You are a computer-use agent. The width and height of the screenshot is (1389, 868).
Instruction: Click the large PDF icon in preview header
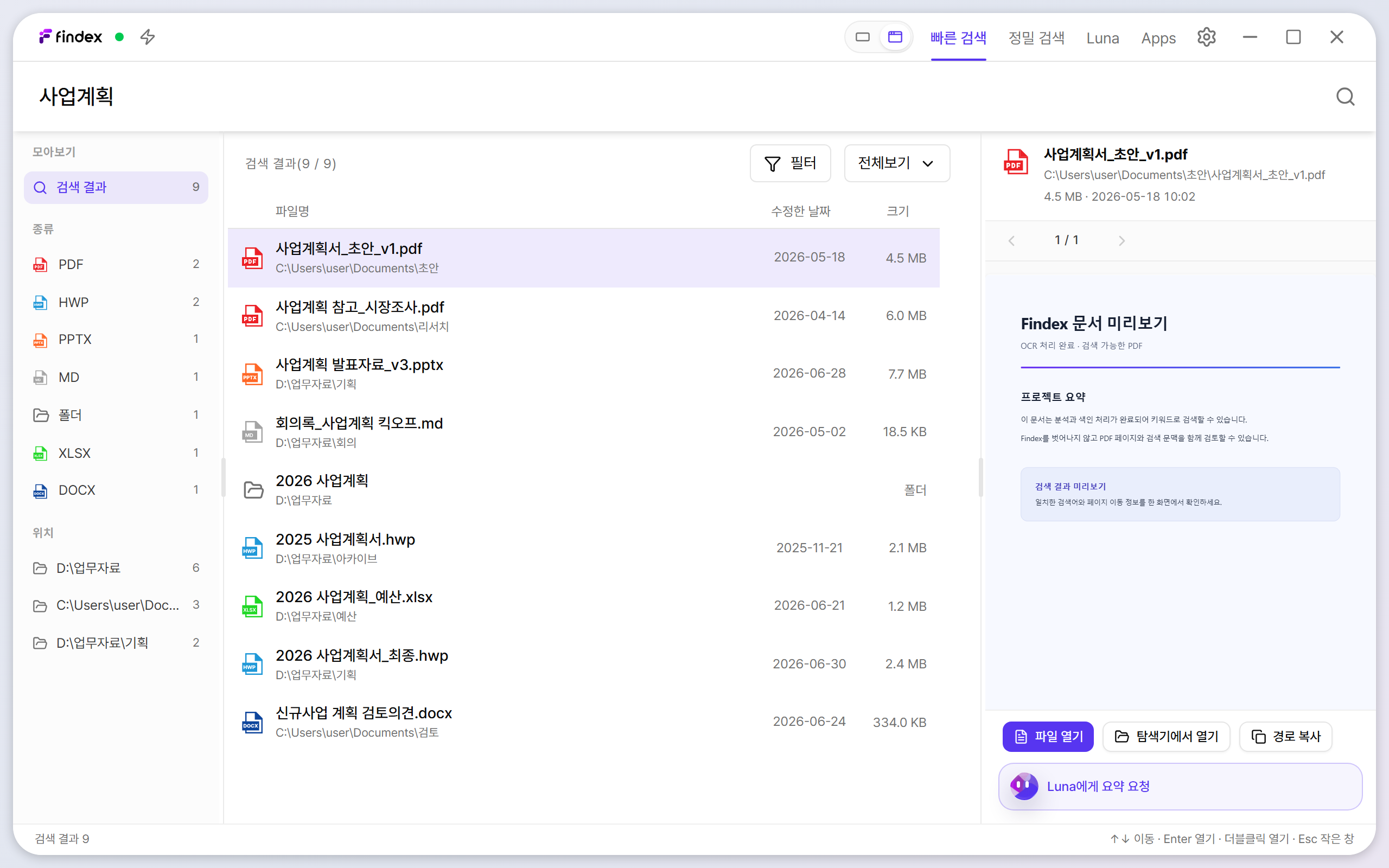[x=1016, y=162]
